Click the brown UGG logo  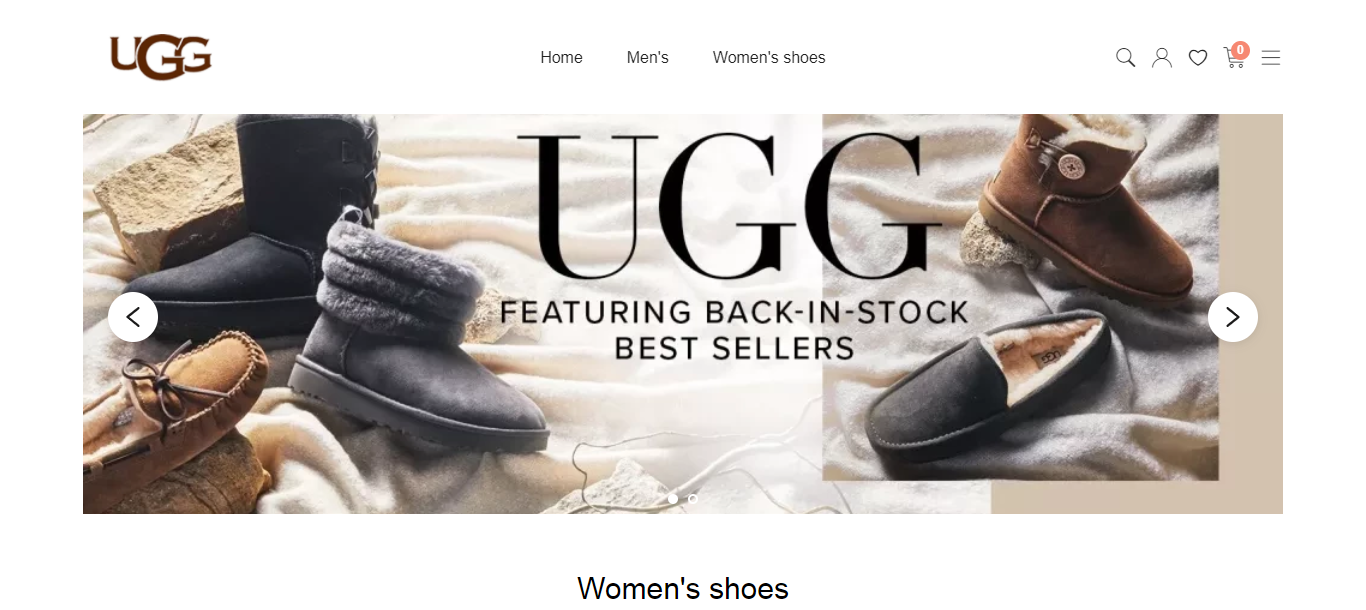tap(161, 57)
